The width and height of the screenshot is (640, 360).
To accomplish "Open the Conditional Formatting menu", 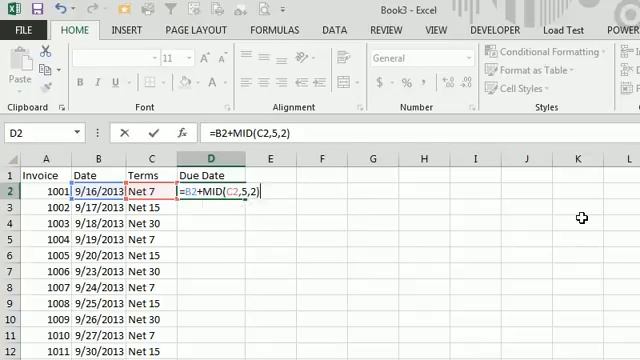I will (x=545, y=52).
